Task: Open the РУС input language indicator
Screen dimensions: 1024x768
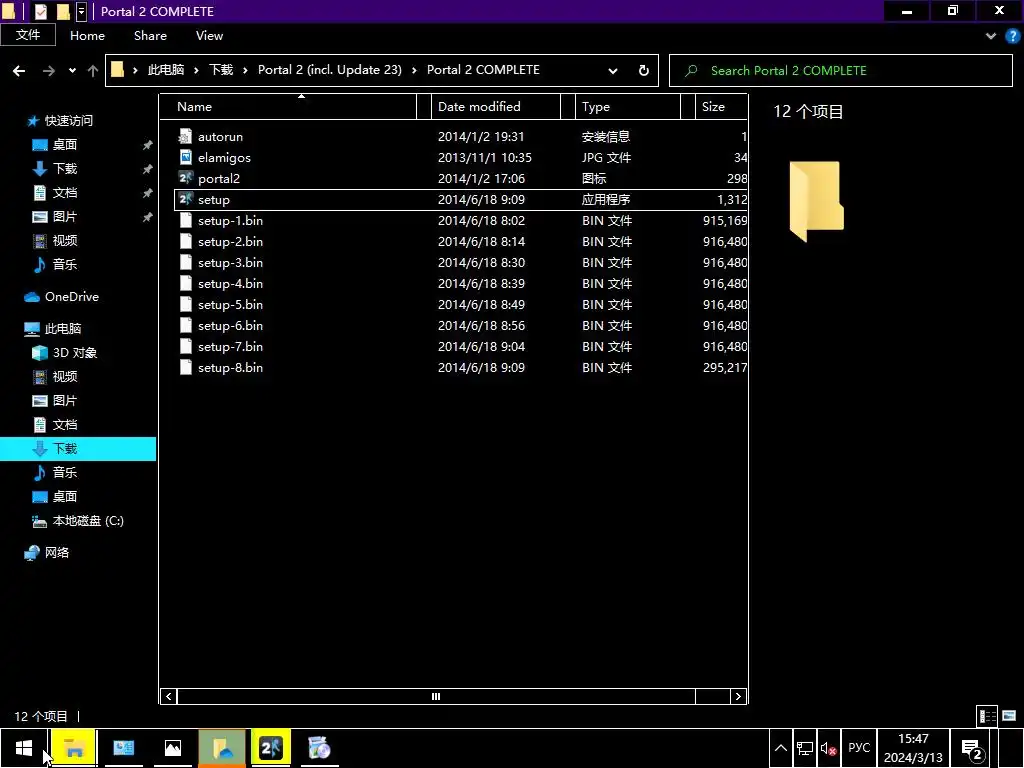Action: pyautogui.click(x=859, y=748)
